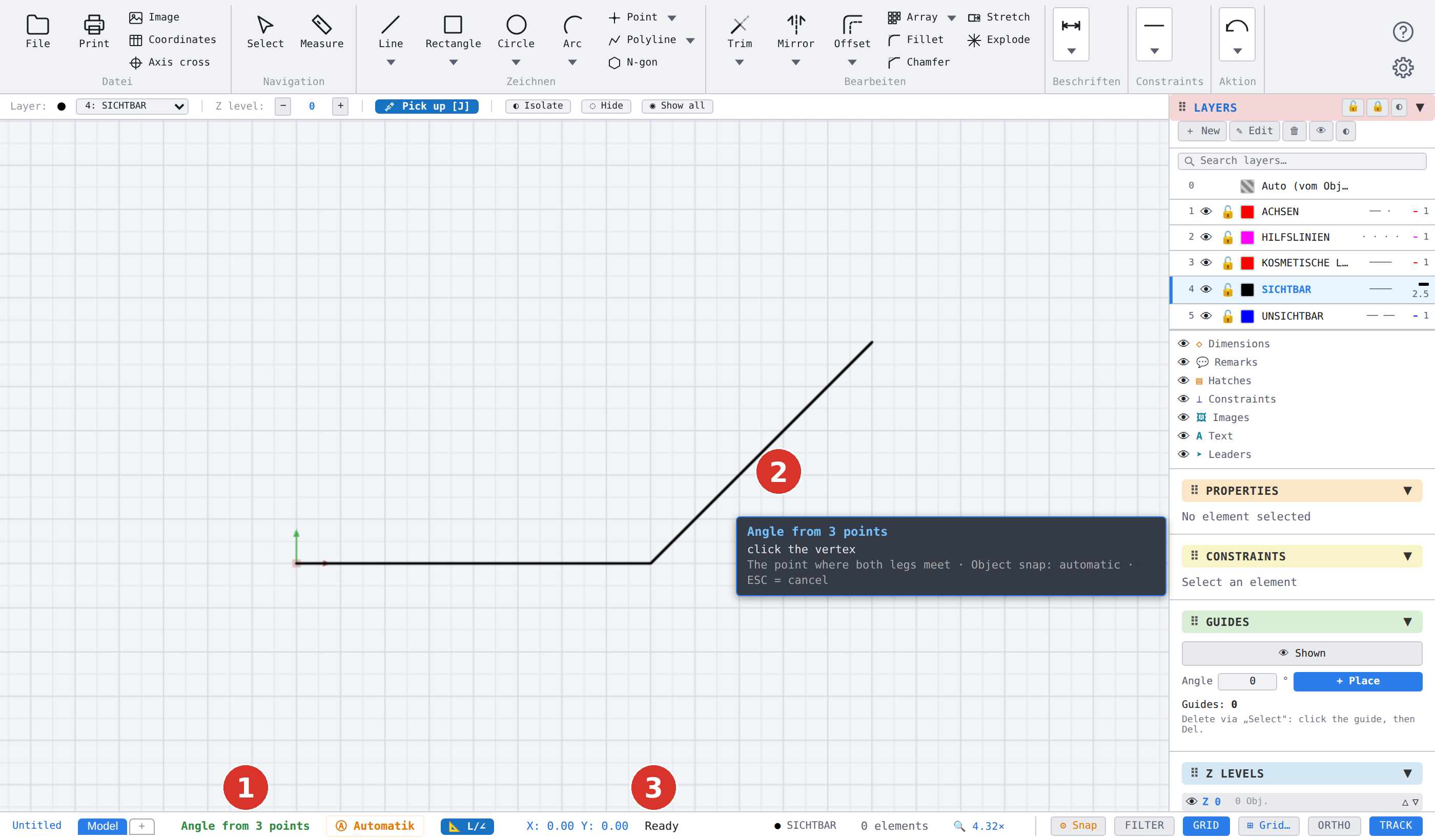Open the Coordinates tool
Viewport: 1435px width, 840px height.
point(173,40)
